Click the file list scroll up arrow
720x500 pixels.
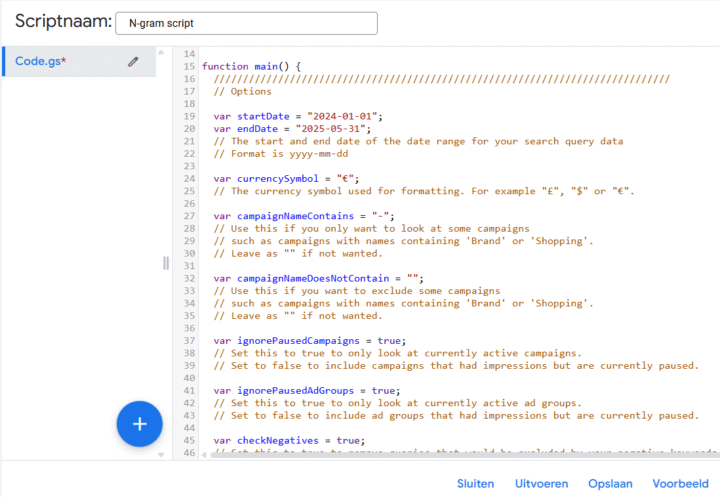point(161,53)
